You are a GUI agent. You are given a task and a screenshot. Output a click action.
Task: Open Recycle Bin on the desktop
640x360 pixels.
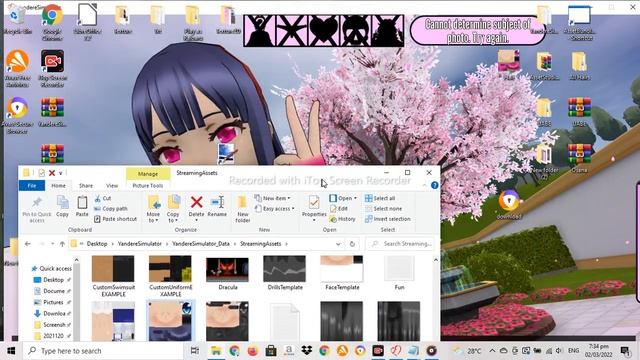pos(17,20)
